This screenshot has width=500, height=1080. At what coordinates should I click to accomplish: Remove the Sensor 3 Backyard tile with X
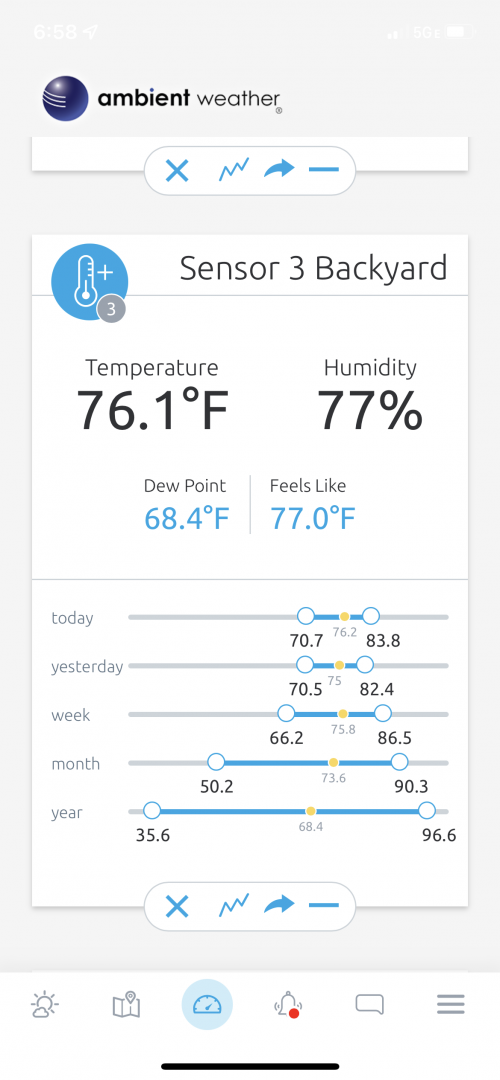tap(177, 907)
